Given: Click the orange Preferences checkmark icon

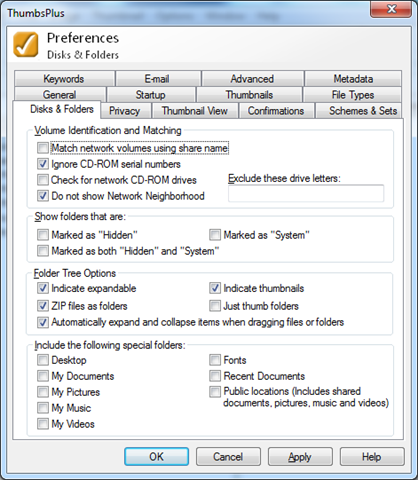Looking at the screenshot, I should (x=26, y=44).
